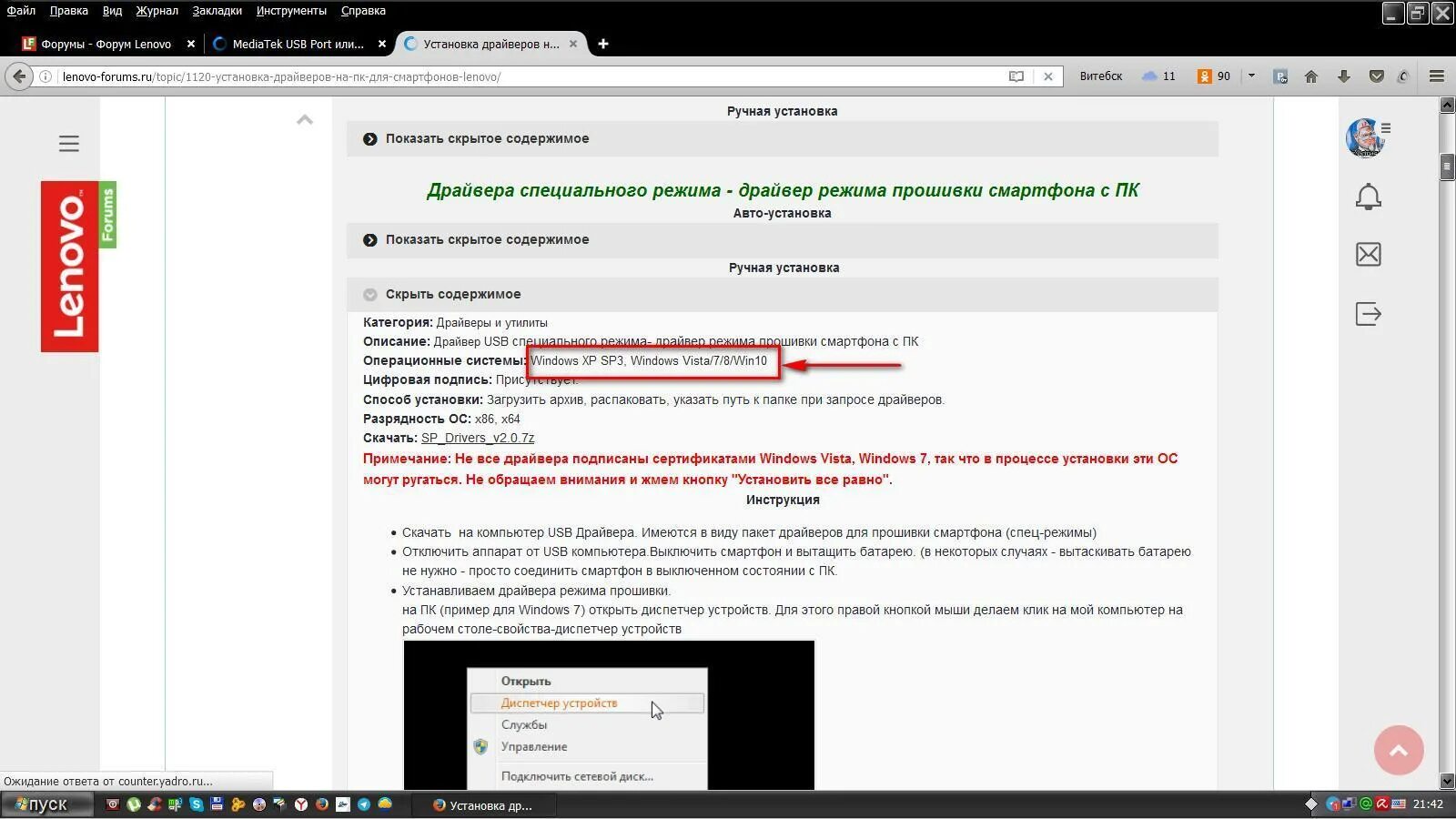
Task: Open the bookmarks dropdown arrow
Action: coord(1253,76)
